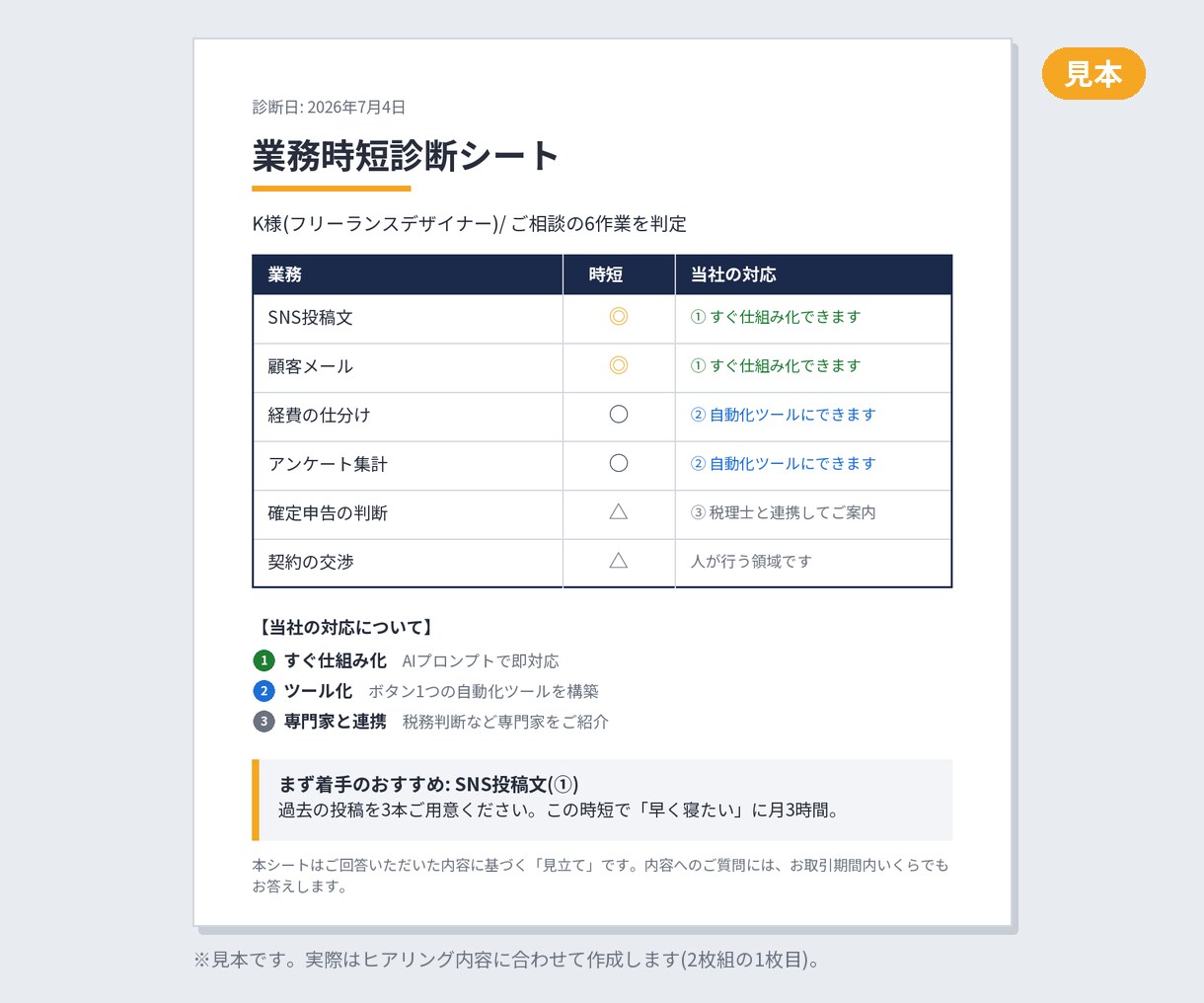Select the 顧客メール table cell

(x=408, y=367)
